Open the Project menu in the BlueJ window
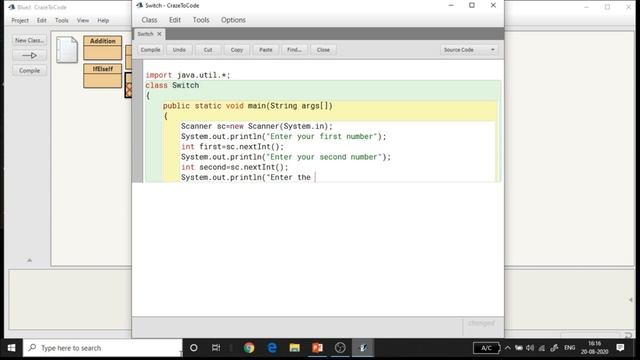This screenshot has width=640, height=360. [x=20, y=20]
